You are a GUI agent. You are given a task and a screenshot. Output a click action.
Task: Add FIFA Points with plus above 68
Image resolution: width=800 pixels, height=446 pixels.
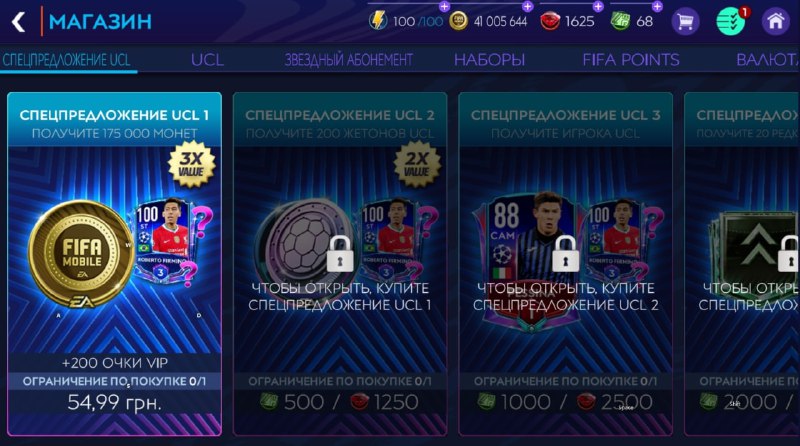point(657,6)
